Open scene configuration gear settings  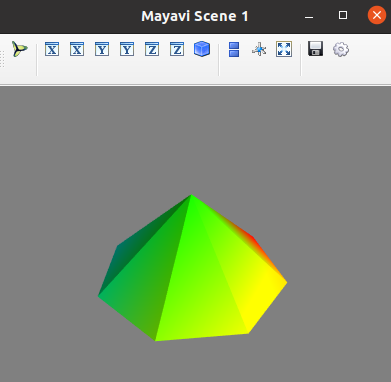341,50
